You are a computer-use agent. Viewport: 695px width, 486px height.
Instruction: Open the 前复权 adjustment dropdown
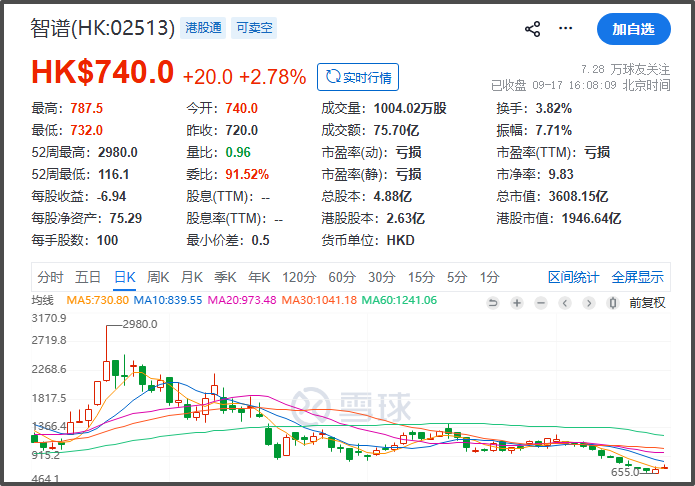[x=647, y=303]
